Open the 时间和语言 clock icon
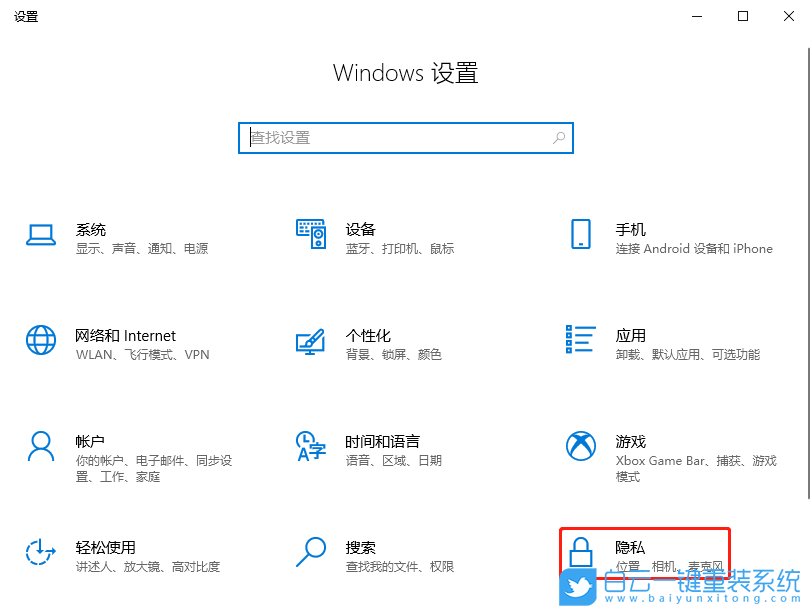 [x=310, y=447]
